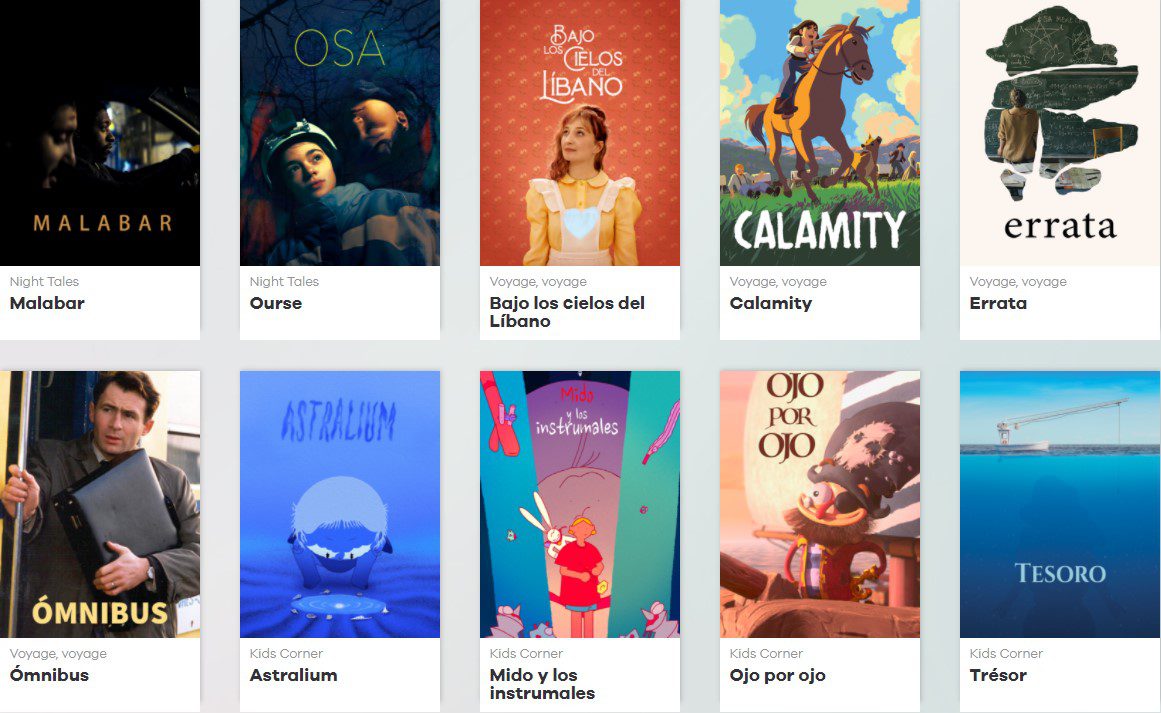Open the Ojo por ojo poster
This screenshot has width=1161, height=713.
coord(820,504)
